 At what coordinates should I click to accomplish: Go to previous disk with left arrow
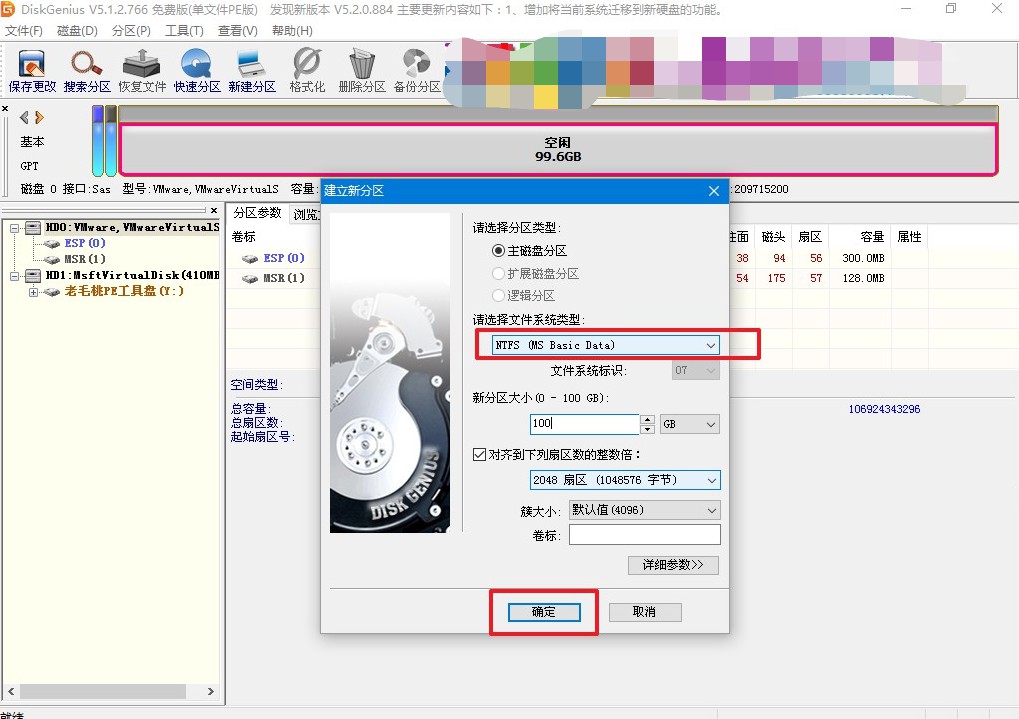24,117
